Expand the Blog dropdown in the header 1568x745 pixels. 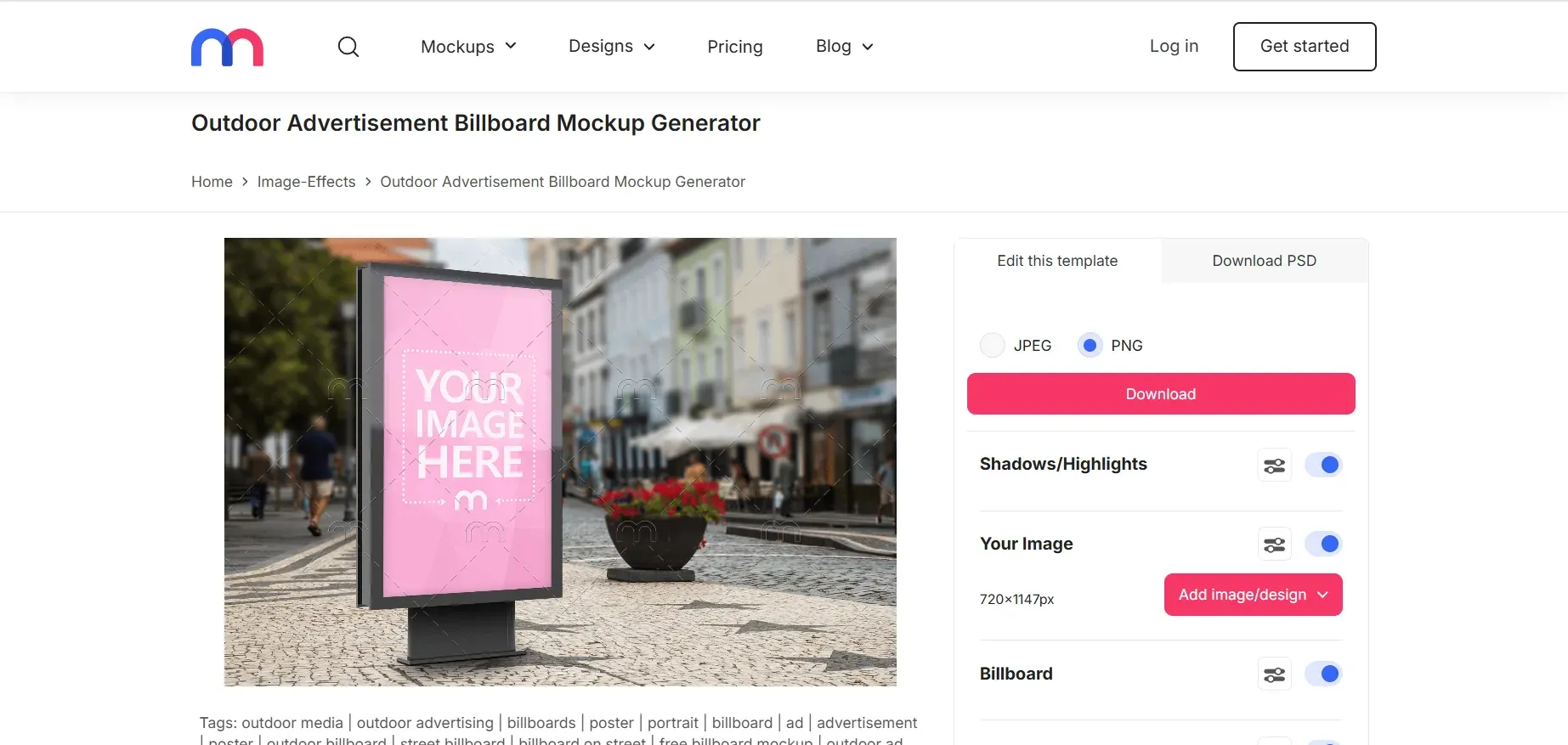[842, 47]
